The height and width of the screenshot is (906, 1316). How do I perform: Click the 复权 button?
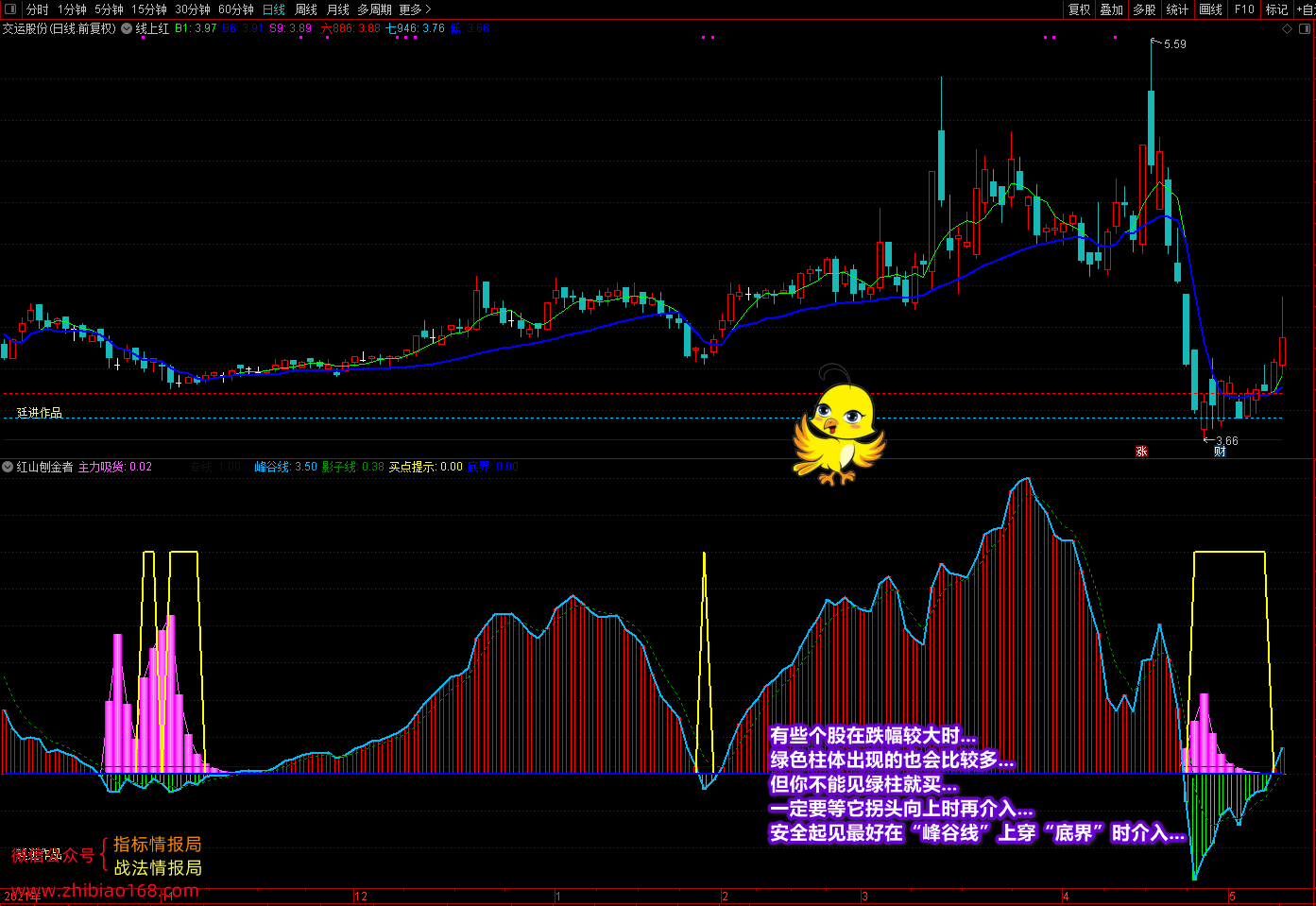click(x=1079, y=9)
